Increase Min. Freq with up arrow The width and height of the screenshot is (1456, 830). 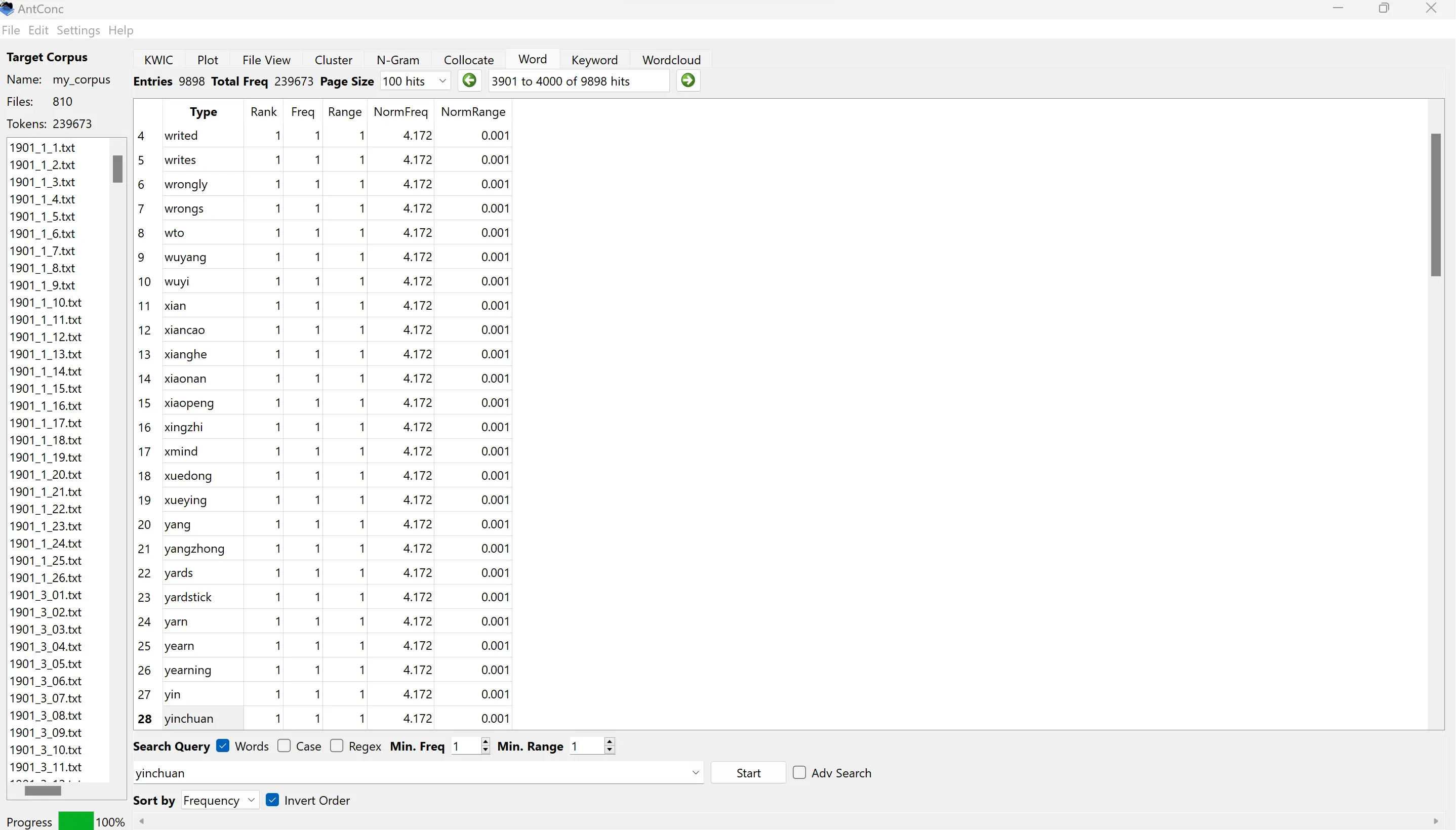click(x=485, y=741)
